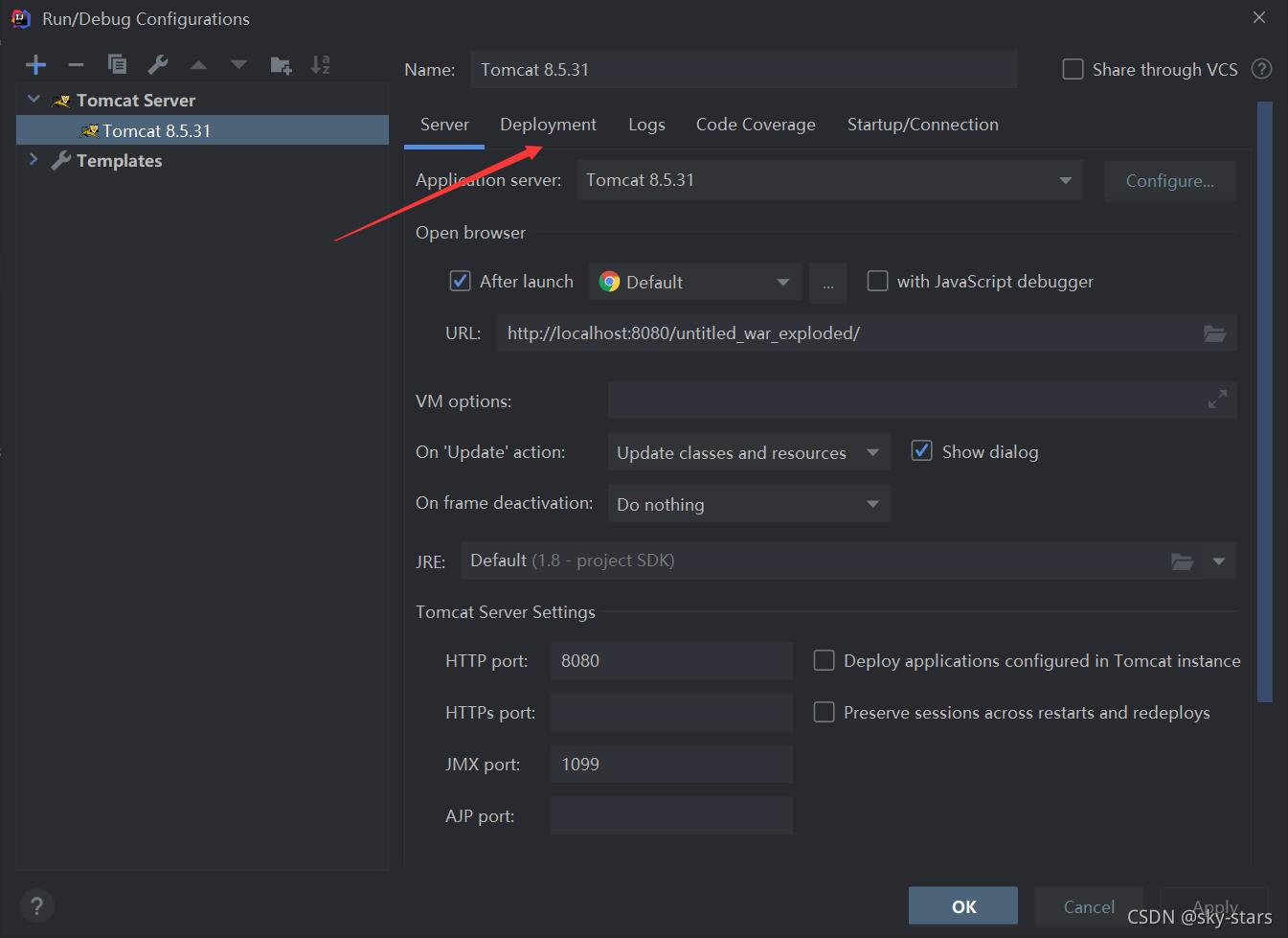Image resolution: width=1288 pixels, height=938 pixels.
Task: Click the help icon beside Share through VCS
Action: tap(1262, 69)
